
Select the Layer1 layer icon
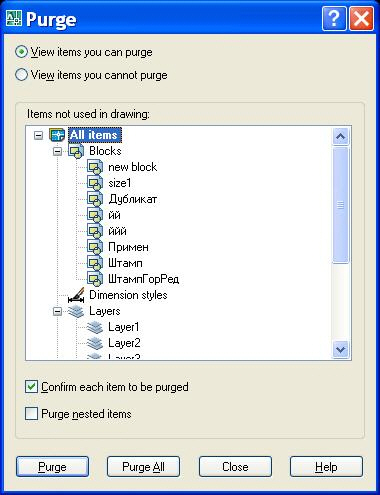95,327
